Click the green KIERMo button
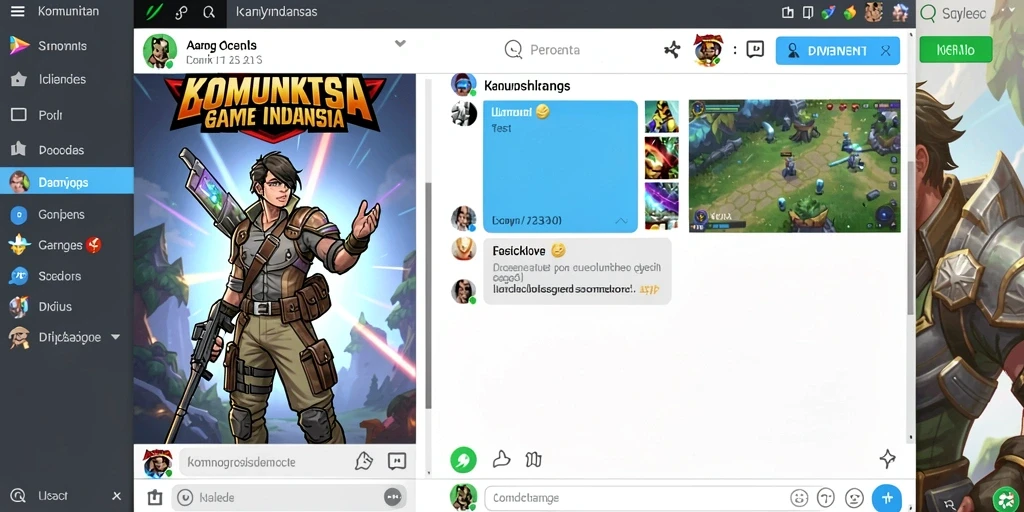The height and width of the screenshot is (512, 1024). 955,50
